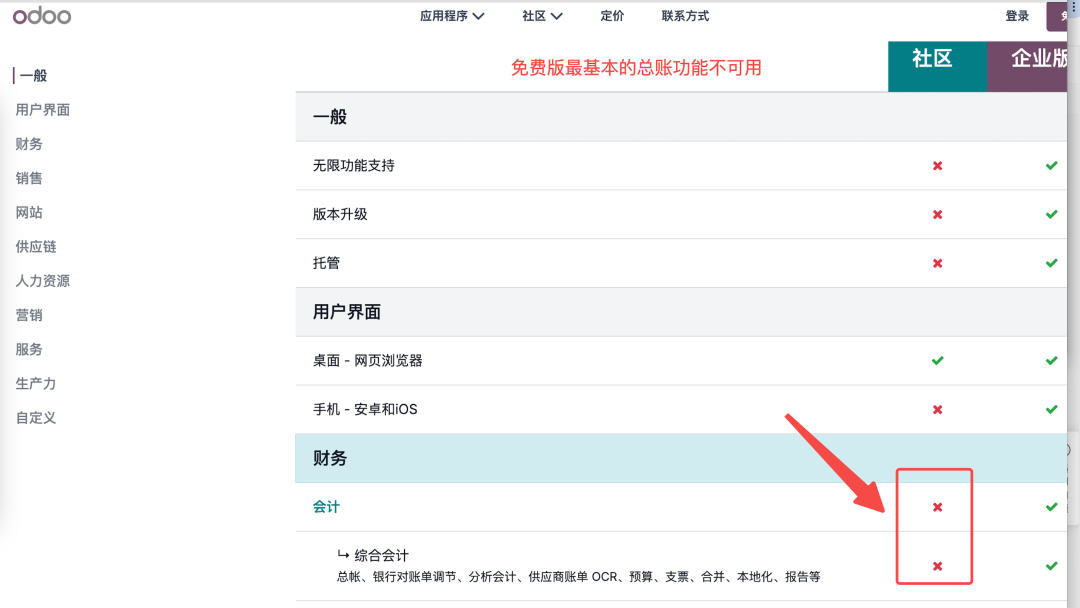Click the red cross for 综合会计
Screen dimensions: 1080x608
[x=937, y=567]
